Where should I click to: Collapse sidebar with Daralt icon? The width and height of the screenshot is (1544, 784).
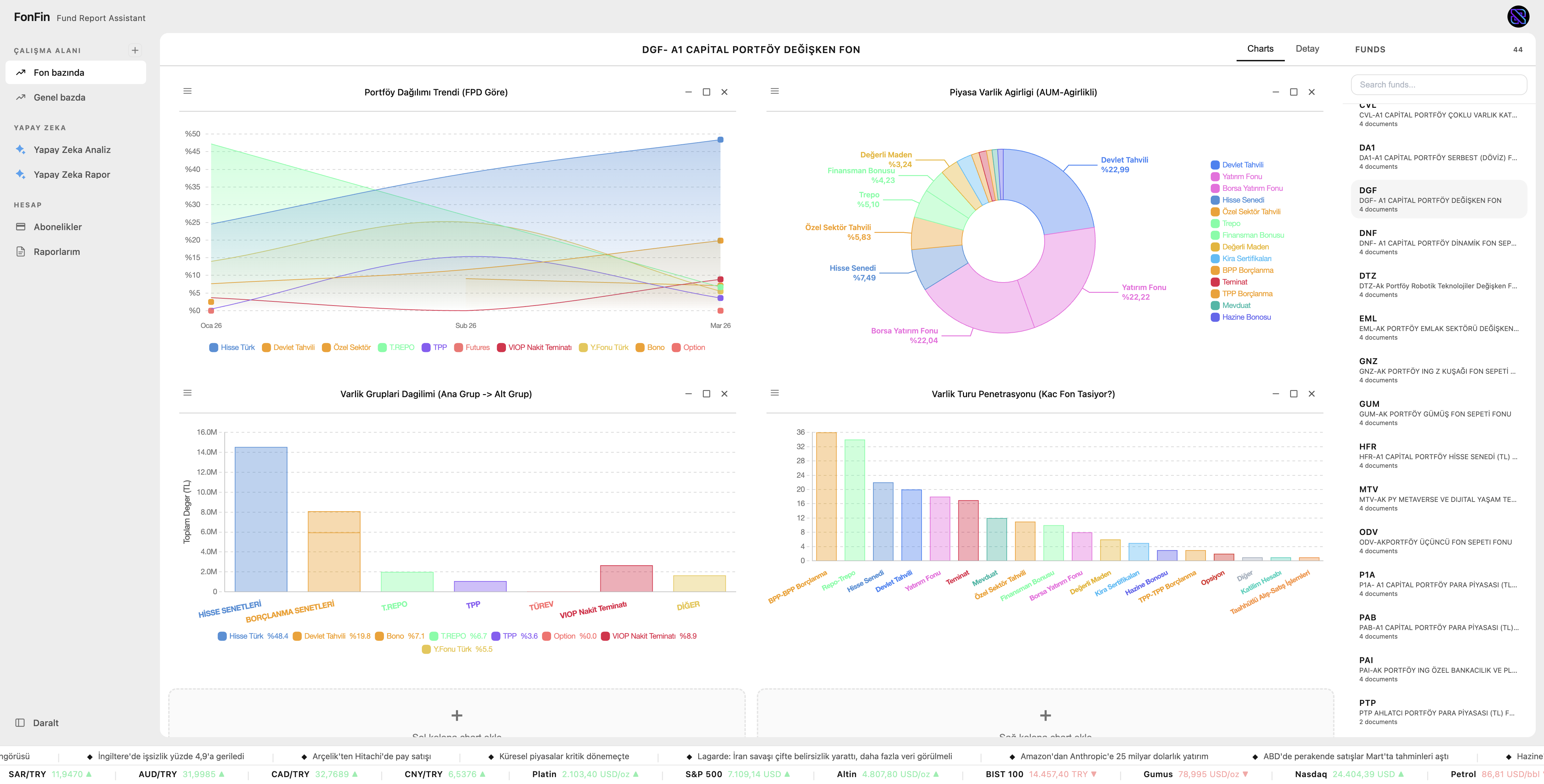pyautogui.click(x=20, y=723)
